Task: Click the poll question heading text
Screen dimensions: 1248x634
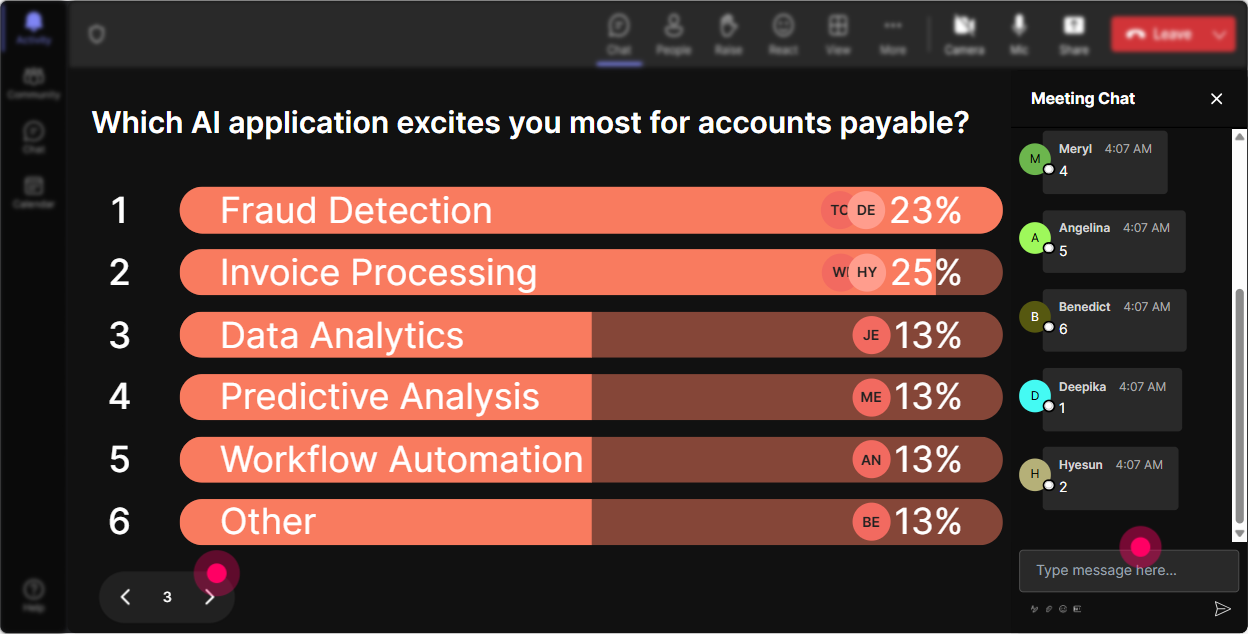Action: (530, 123)
